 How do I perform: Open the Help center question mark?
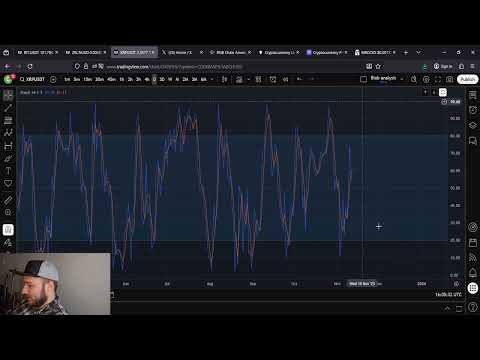coord(473,307)
